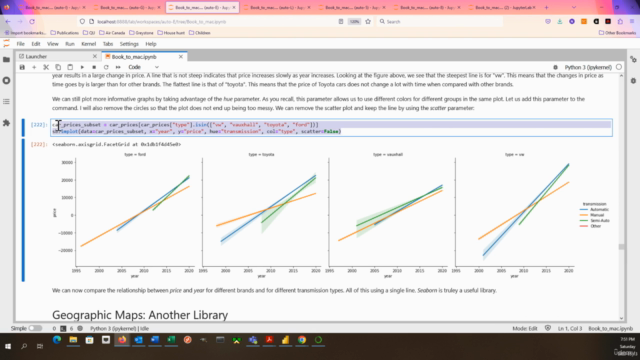640x360 pixels.
Task: Click the browser Search field
Action: [x=439, y=22]
